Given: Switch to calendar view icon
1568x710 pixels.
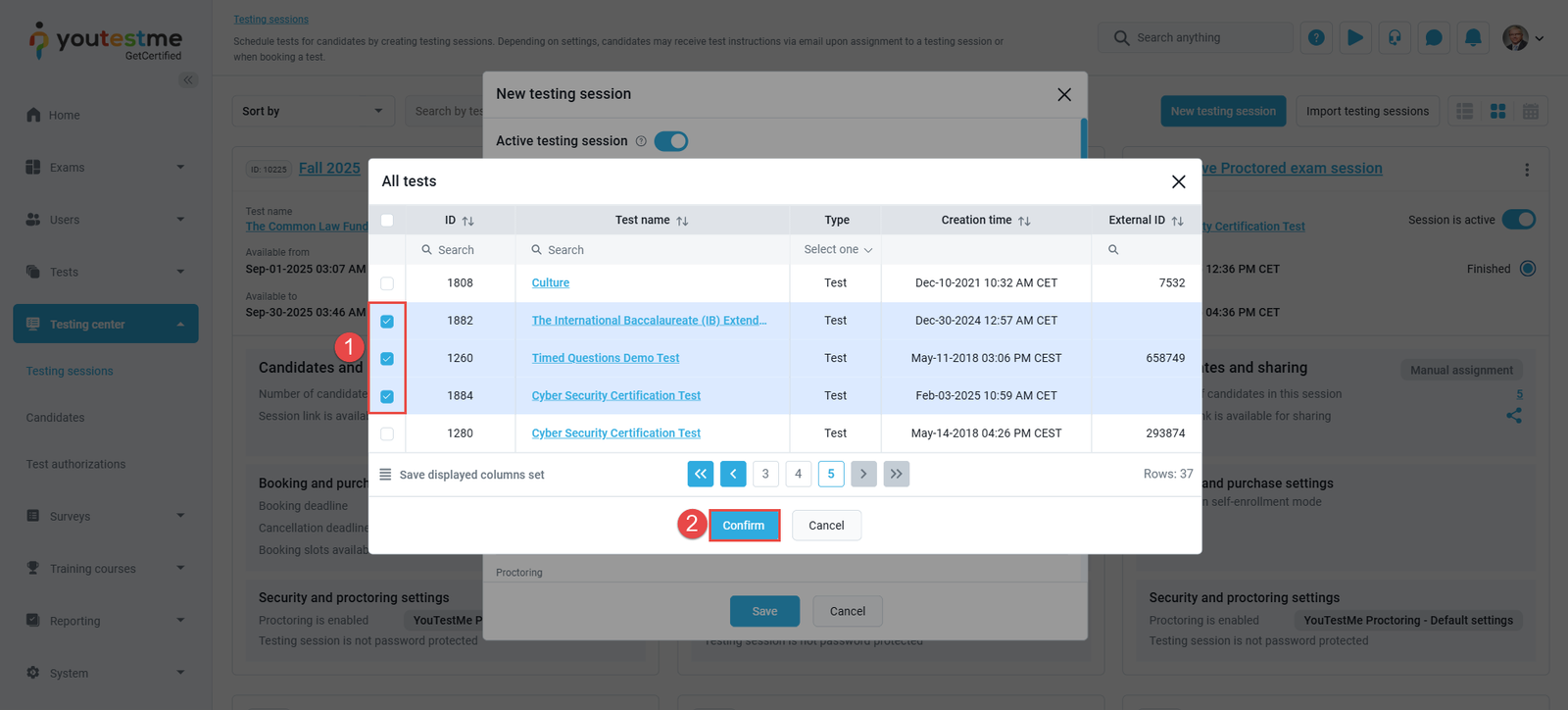Looking at the screenshot, I should pos(1531,112).
